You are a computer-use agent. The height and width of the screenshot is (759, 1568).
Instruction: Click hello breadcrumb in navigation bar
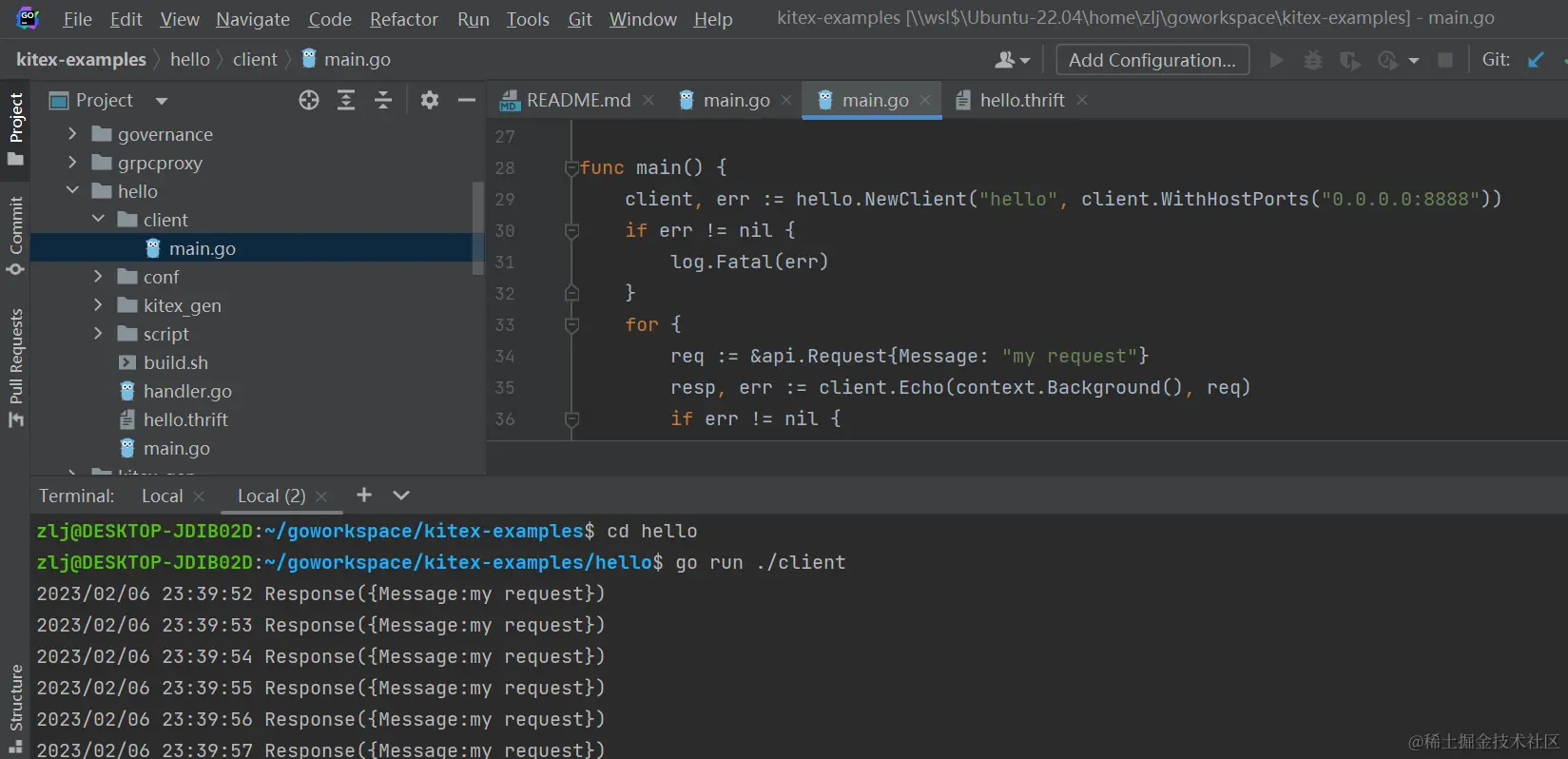pos(190,59)
